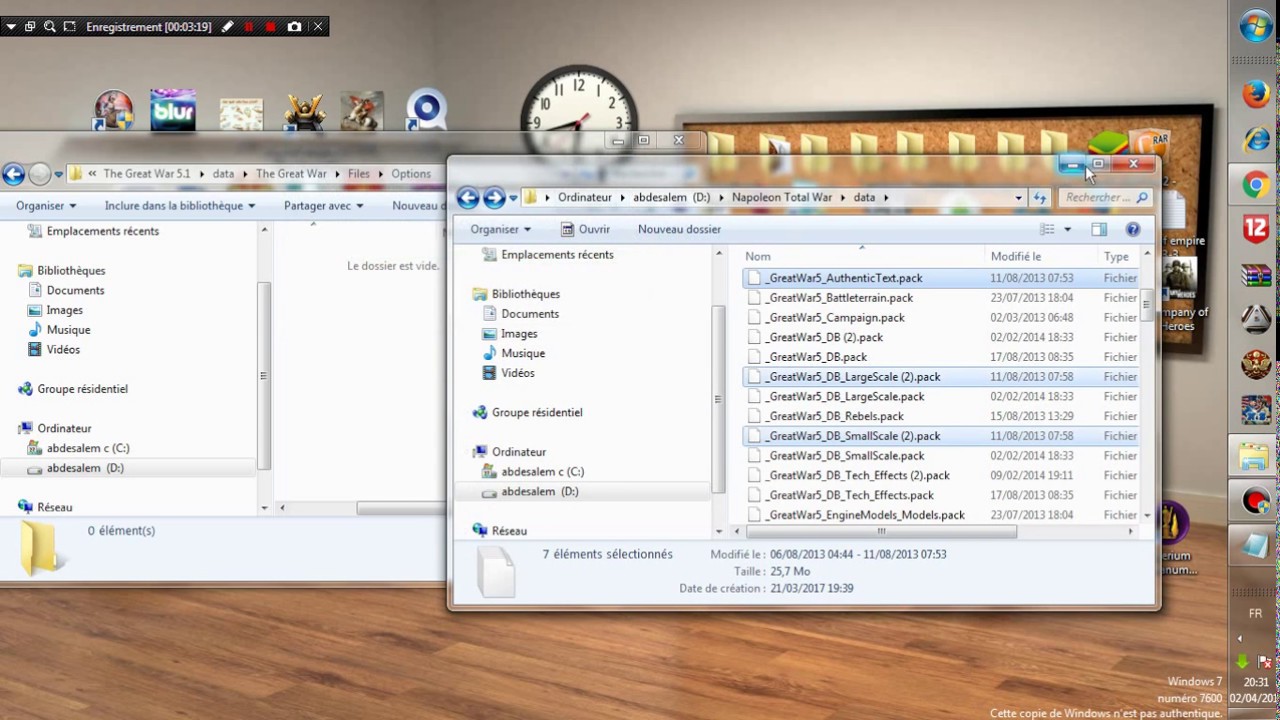Create a Nouveau dossier in data folder
Viewport: 1280px width, 720px height.
click(x=679, y=229)
